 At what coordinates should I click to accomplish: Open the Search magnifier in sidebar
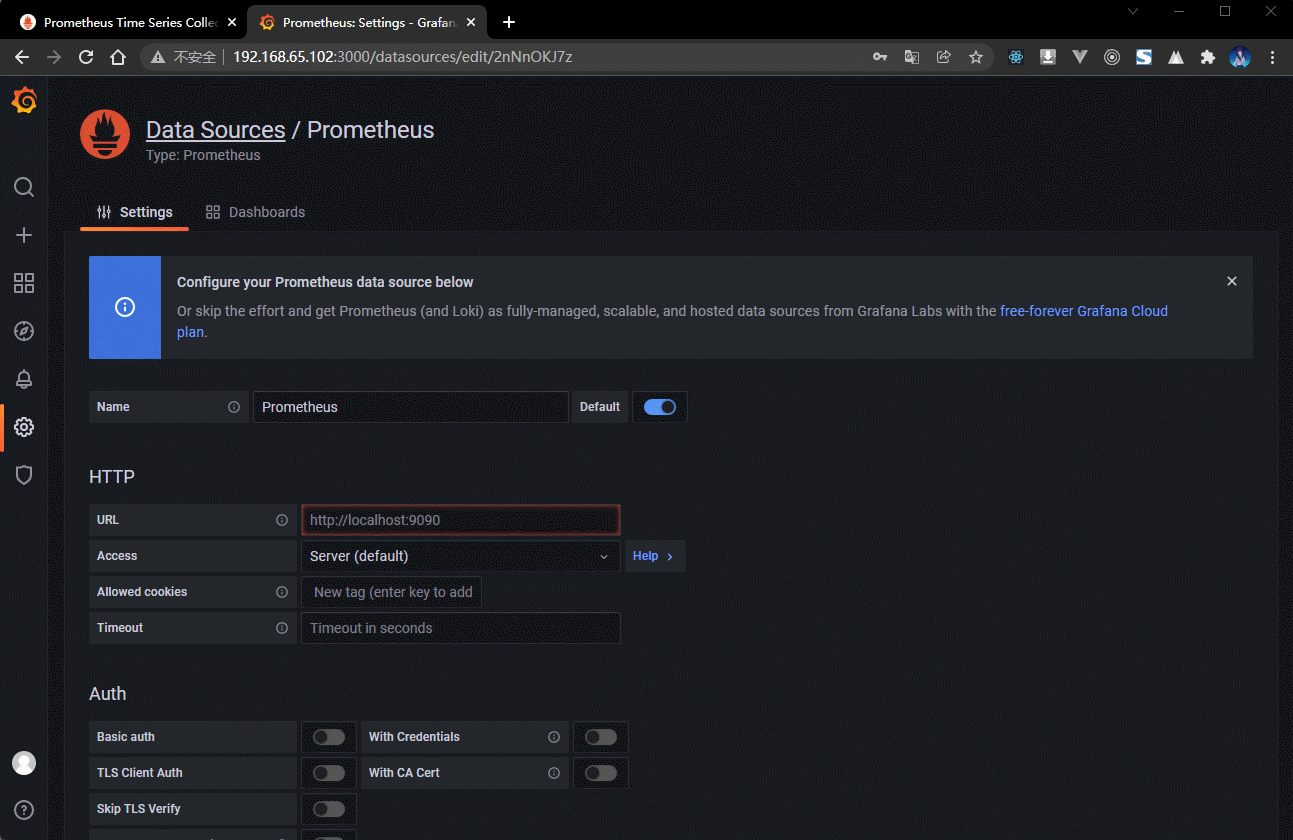point(24,187)
